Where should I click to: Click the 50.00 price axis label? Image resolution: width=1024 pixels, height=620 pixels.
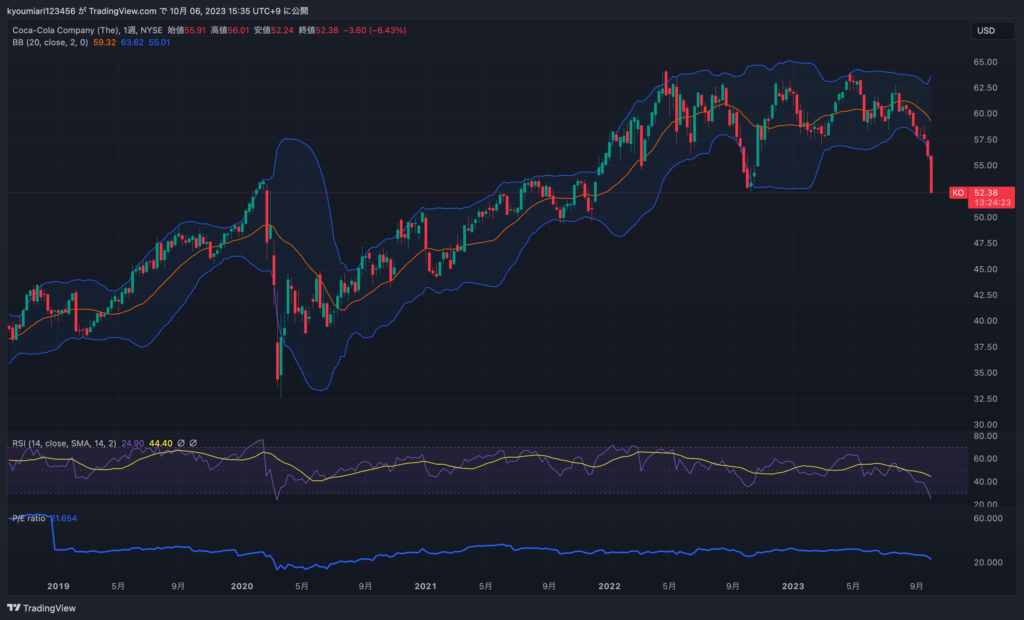click(x=985, y=218)
